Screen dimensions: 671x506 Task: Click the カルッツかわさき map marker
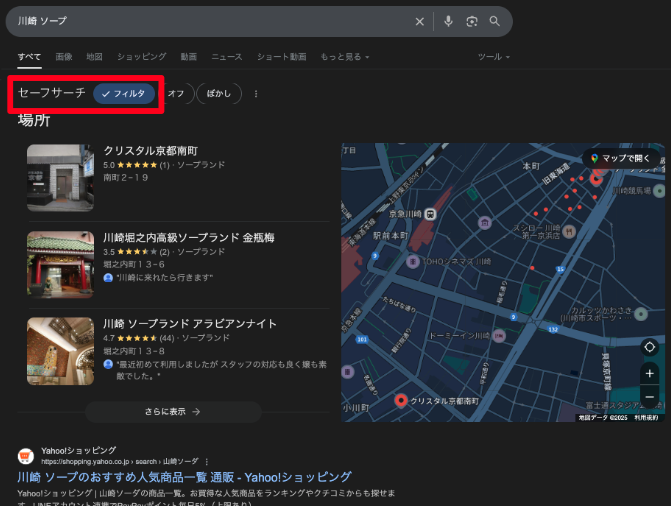[641, 314]
